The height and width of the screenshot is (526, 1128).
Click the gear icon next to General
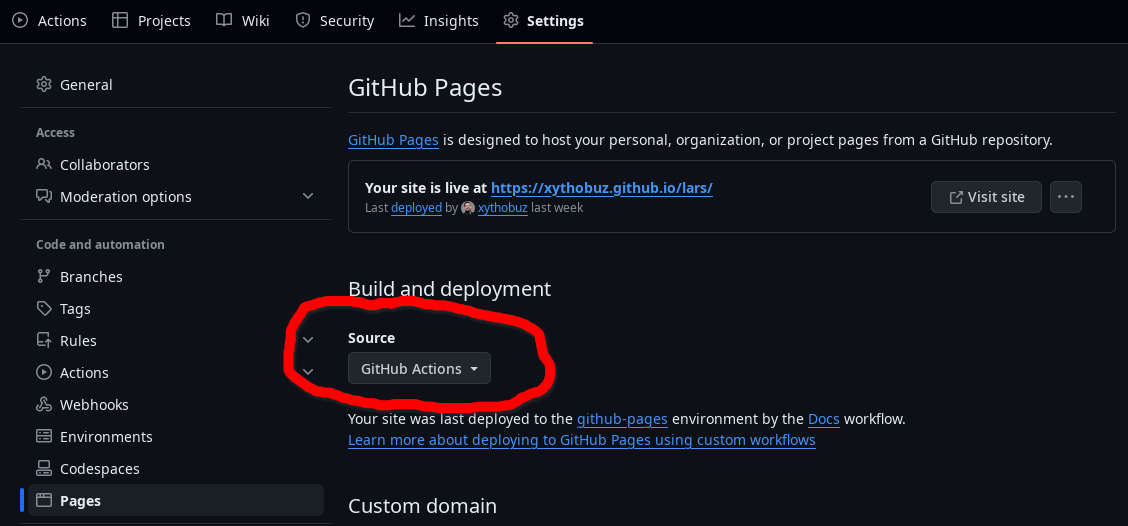(x=44, y=84)
